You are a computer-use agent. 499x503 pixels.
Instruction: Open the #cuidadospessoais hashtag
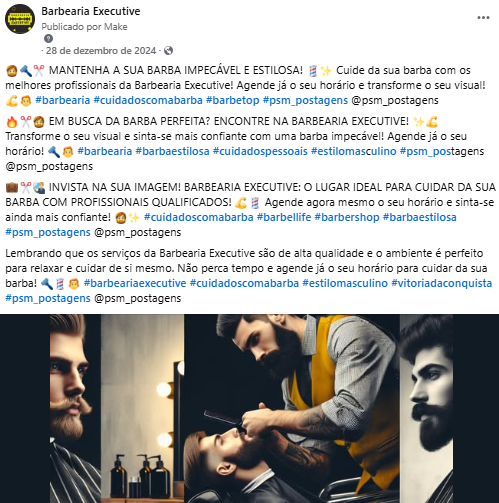coord(260,151)
